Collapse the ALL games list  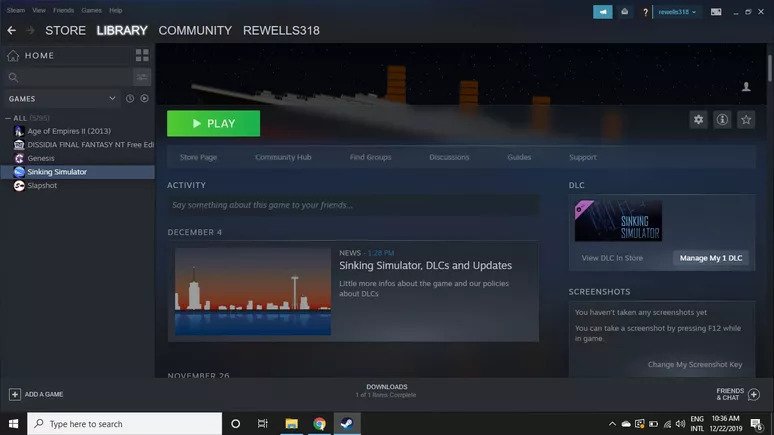pyautogui.click(x=8, y=118)
